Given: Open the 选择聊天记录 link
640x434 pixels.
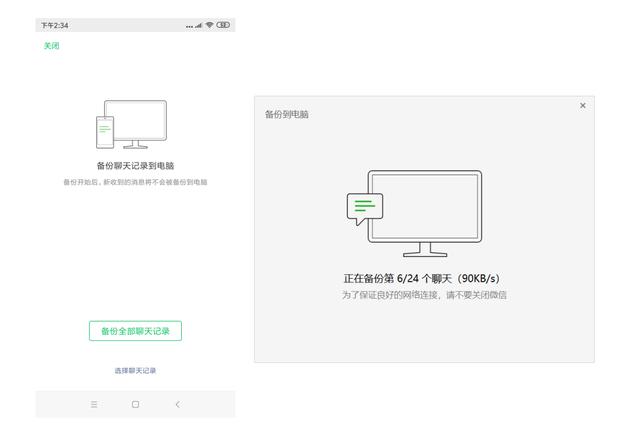Looking at the screenshot, I should tap(135, 371).
